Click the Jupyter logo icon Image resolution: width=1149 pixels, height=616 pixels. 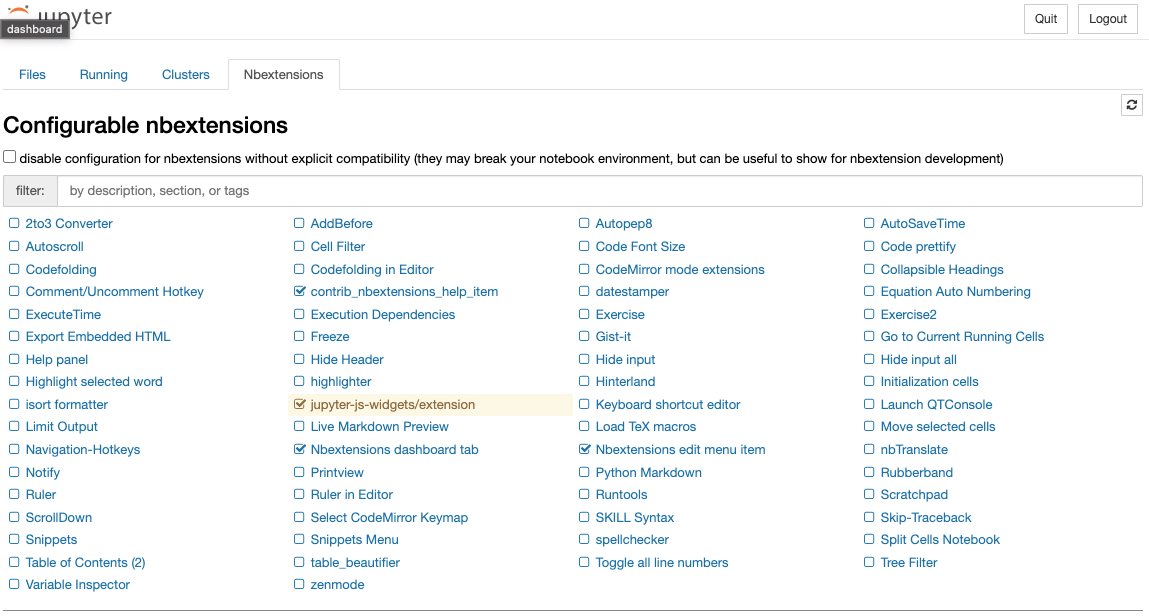coord(18,11)
